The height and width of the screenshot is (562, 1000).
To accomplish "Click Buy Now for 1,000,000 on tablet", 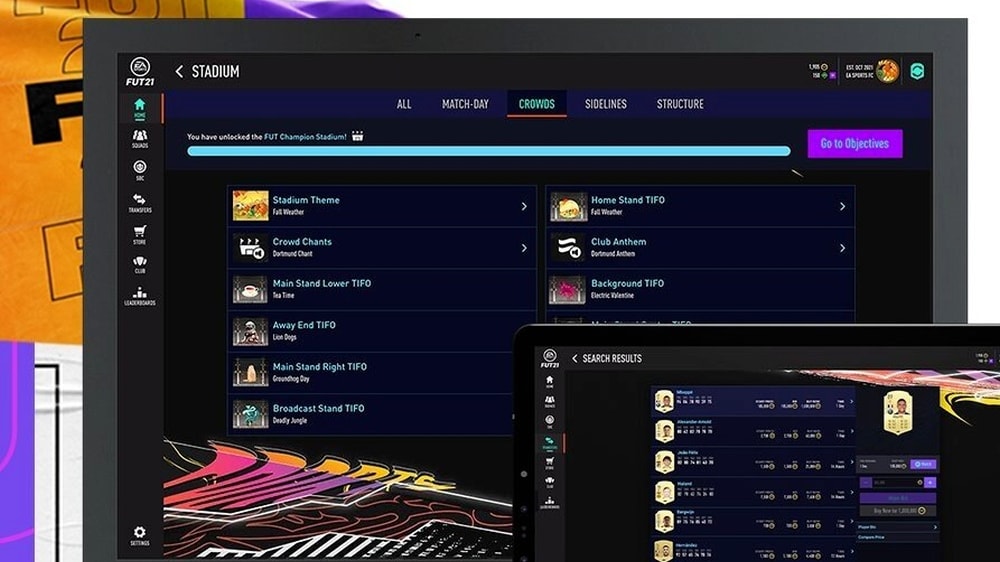I will 898,510.
